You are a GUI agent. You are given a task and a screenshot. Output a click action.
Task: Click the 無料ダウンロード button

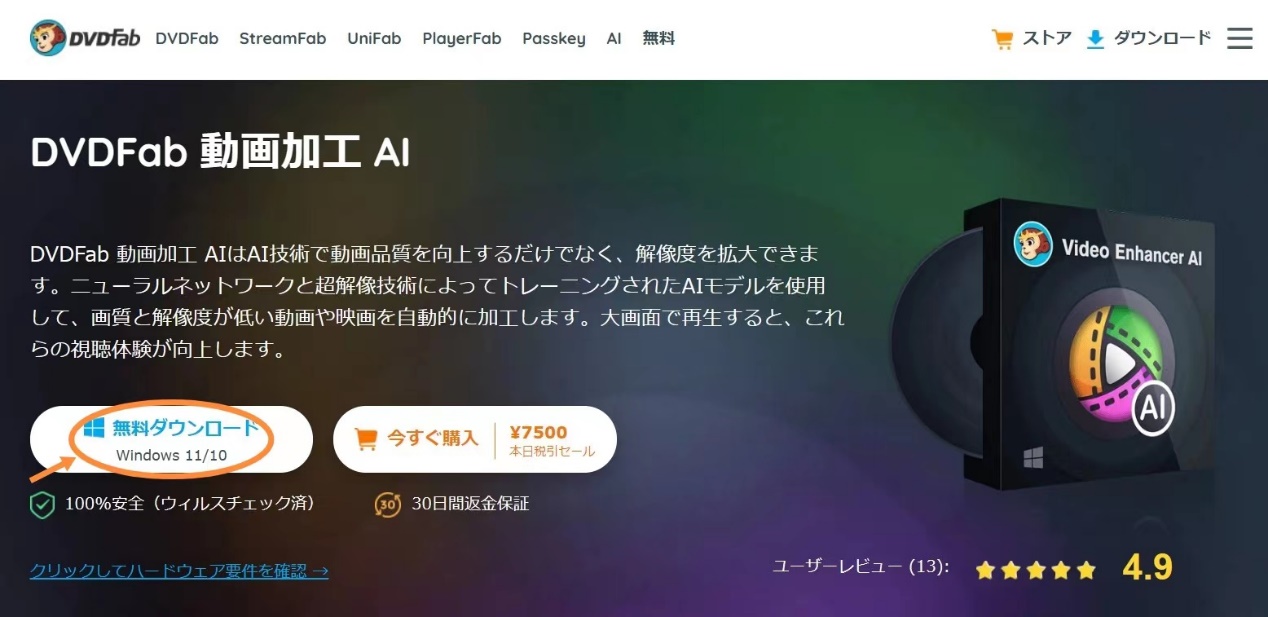pyautogui.click(x=171, y=440)
